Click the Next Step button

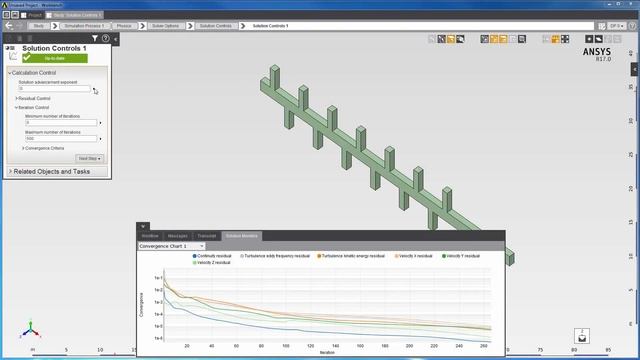89,158
